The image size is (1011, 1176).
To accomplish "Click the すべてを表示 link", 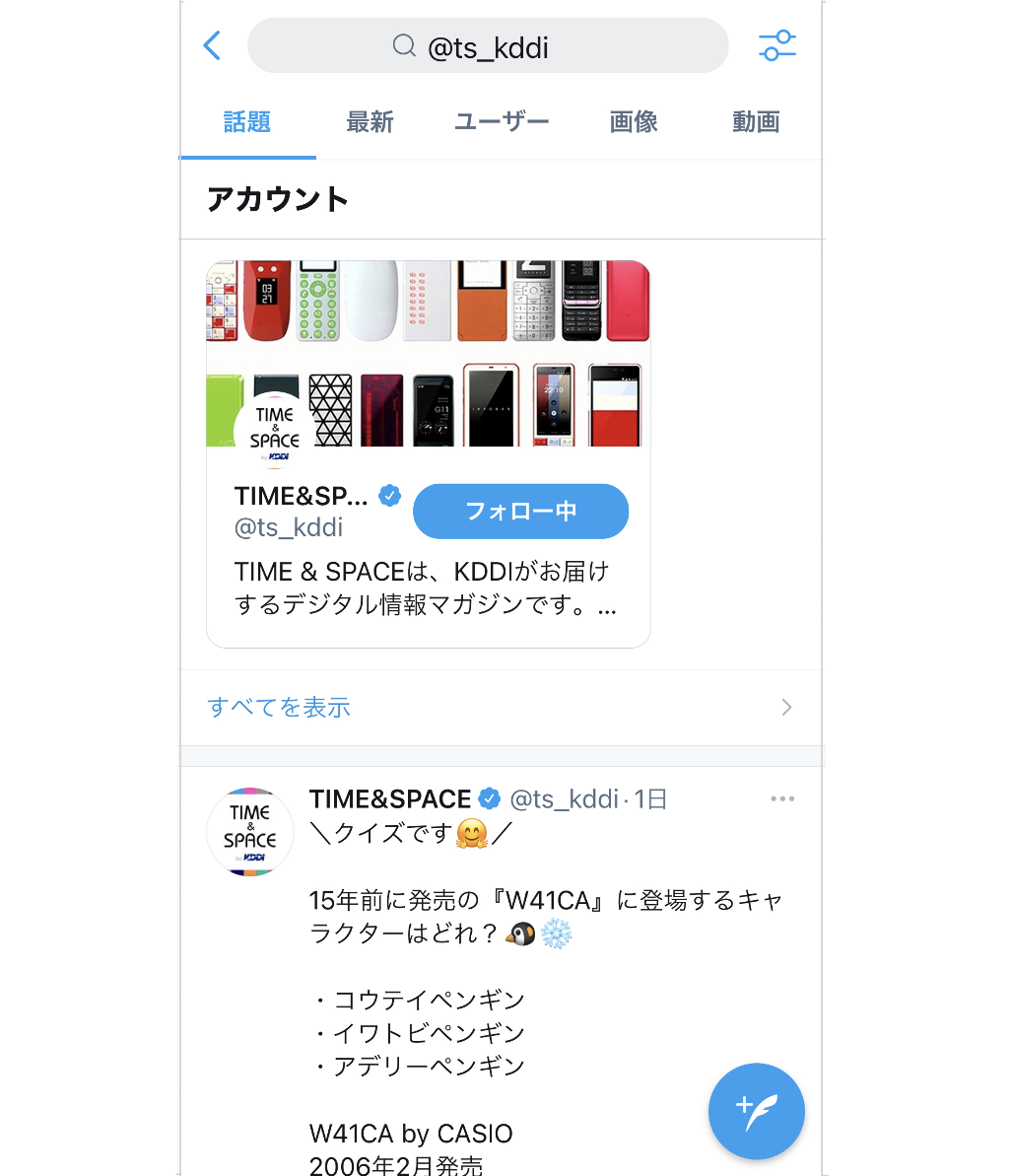I will [279, 707].
